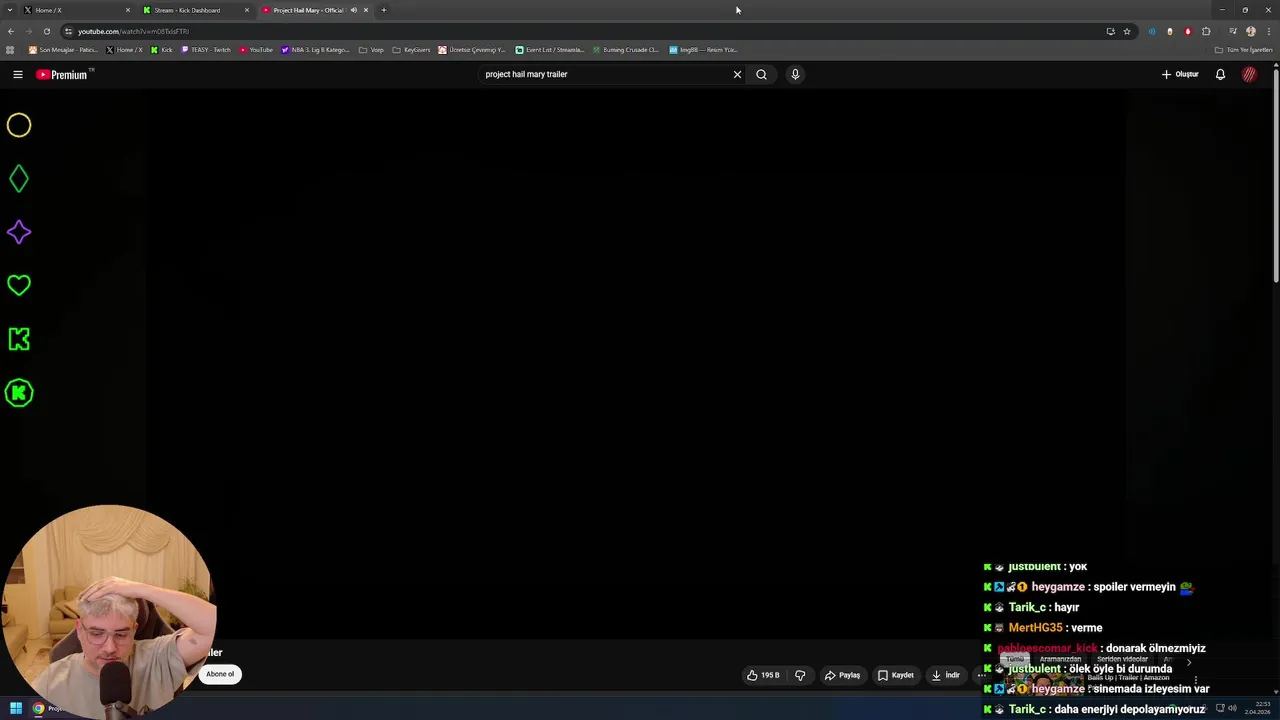Expand Tüm Yer İşaretleri folder

pos(1243,49)
